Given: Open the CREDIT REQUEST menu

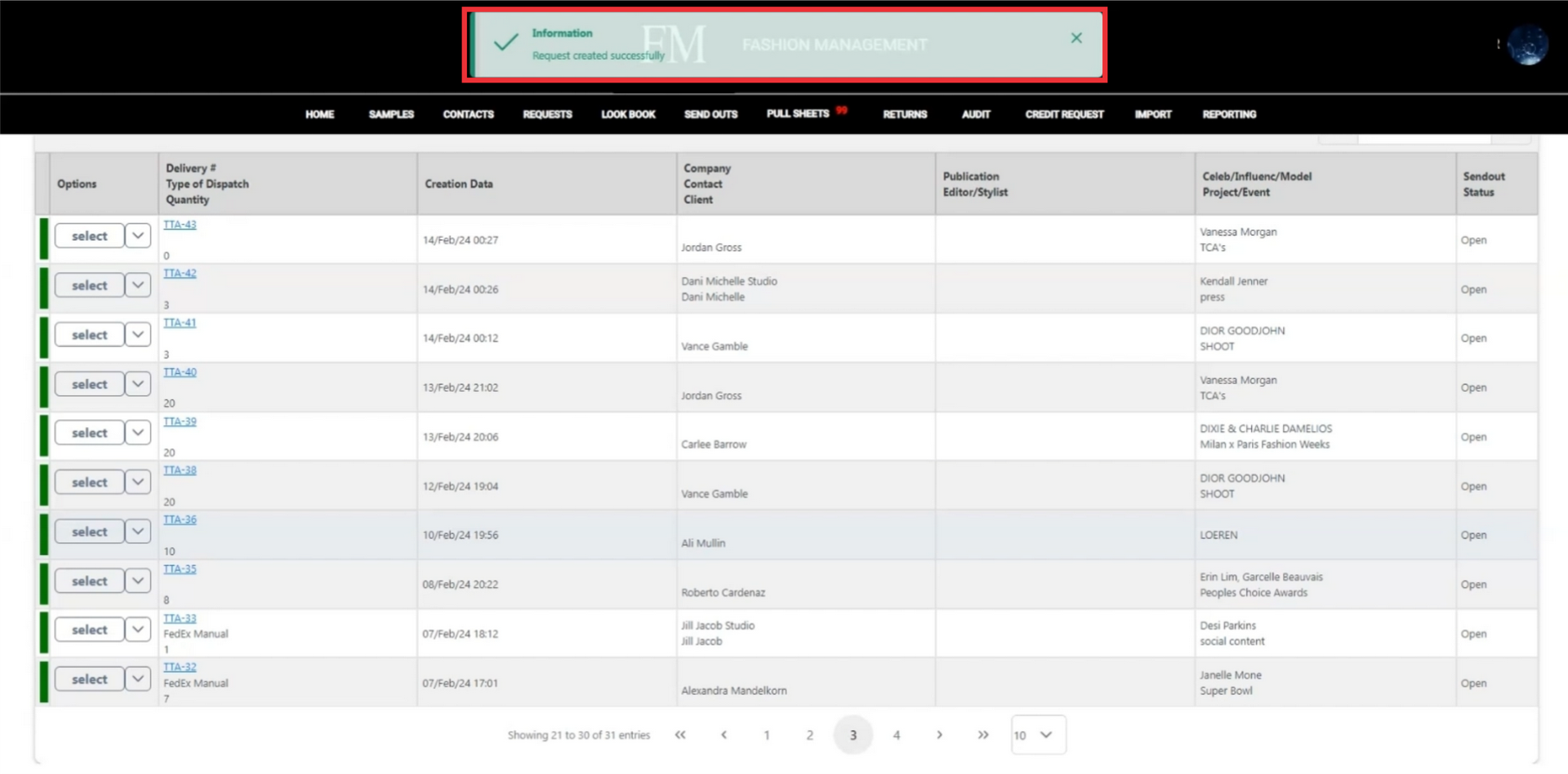Looking at the screenshot, I should (x=1064, y=114).
